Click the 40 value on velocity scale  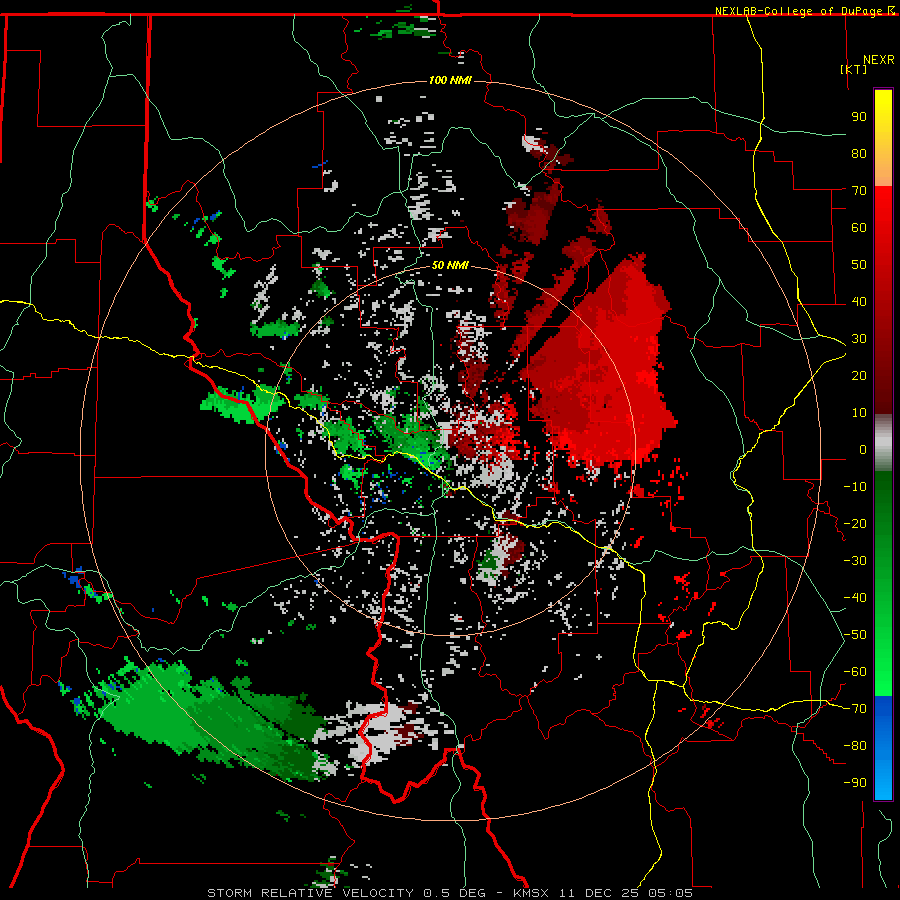click(x=859, y=301)
